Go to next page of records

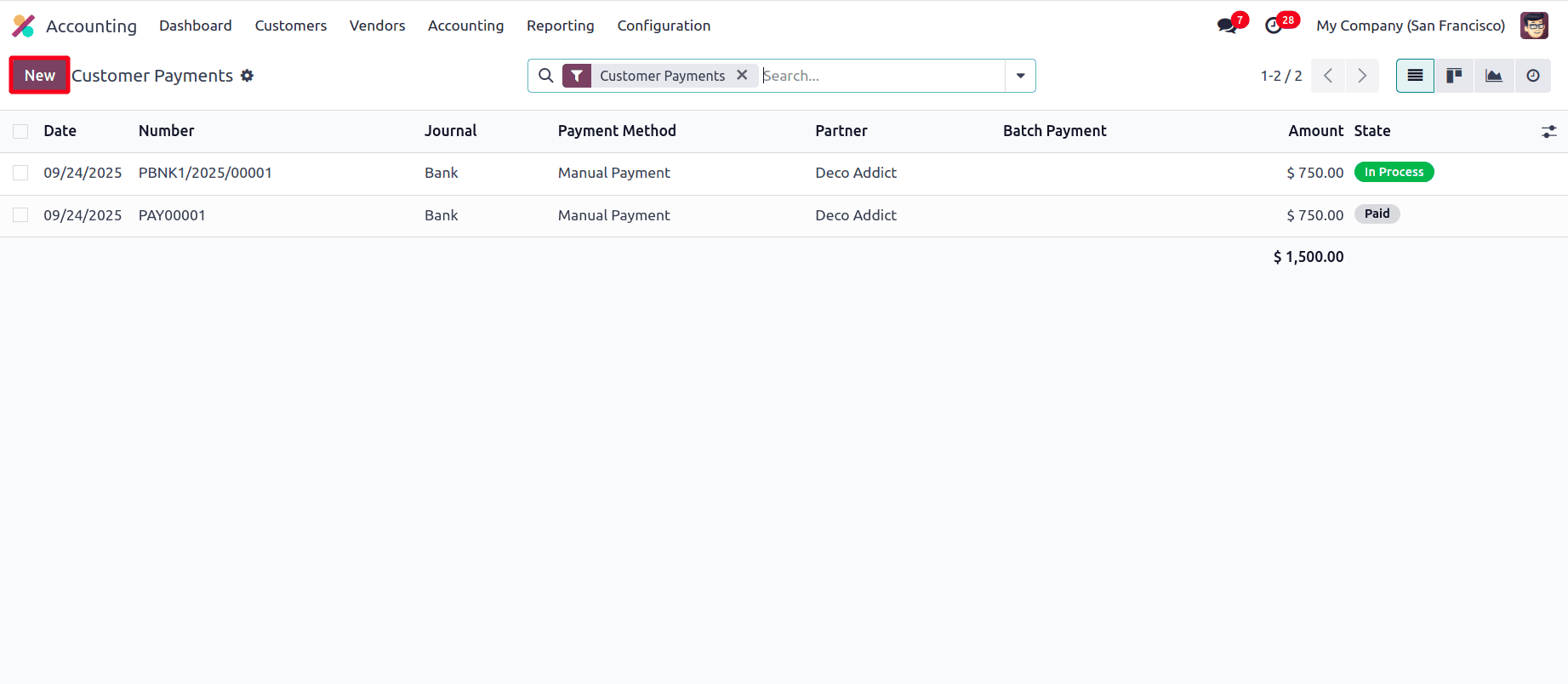(x=1361, y=76)
